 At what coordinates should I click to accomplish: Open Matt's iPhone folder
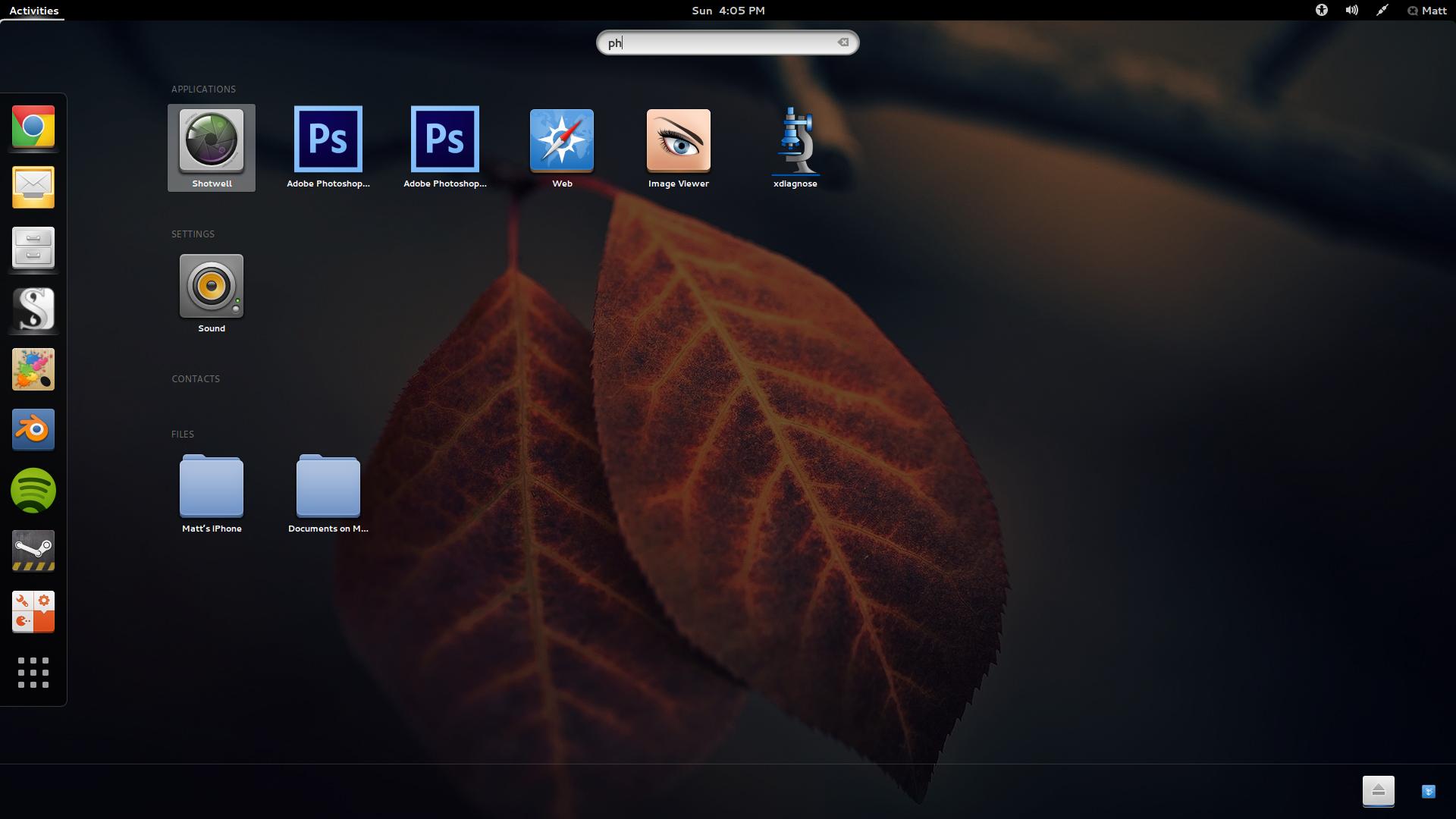(212, 493)
